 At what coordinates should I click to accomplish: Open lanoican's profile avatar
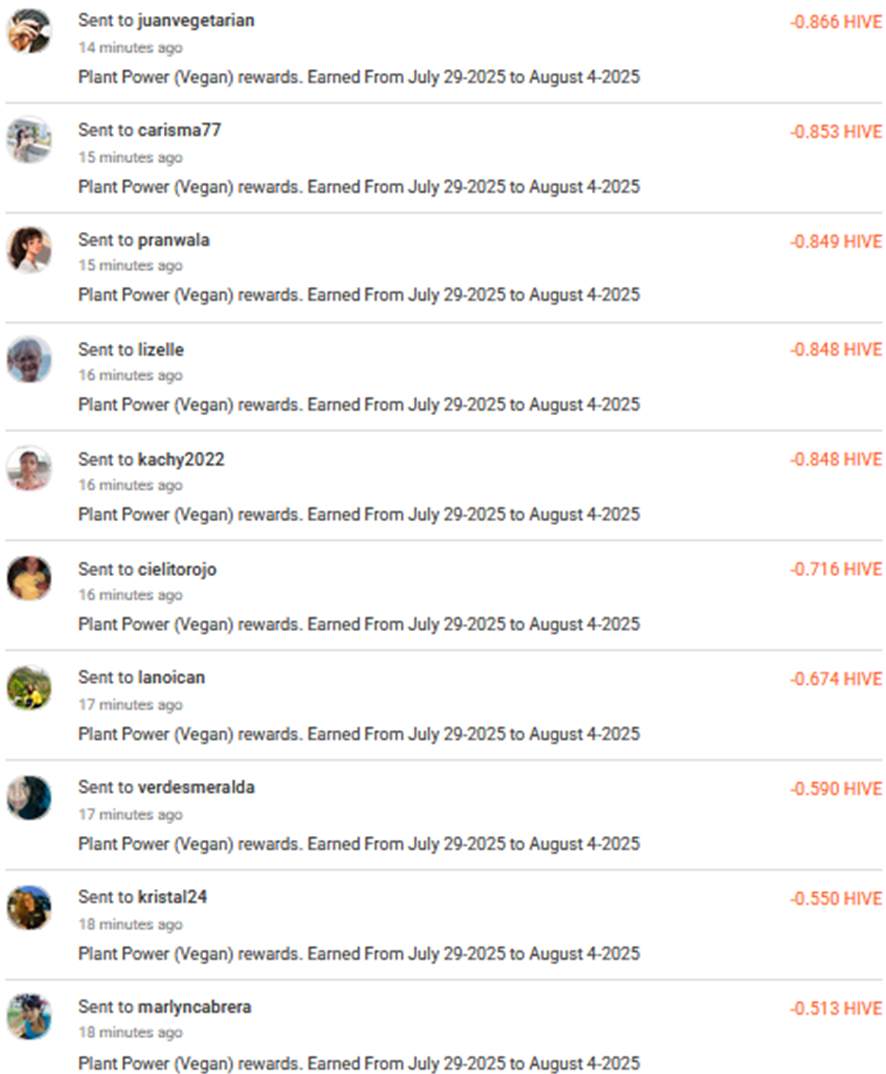pos(29,688)
